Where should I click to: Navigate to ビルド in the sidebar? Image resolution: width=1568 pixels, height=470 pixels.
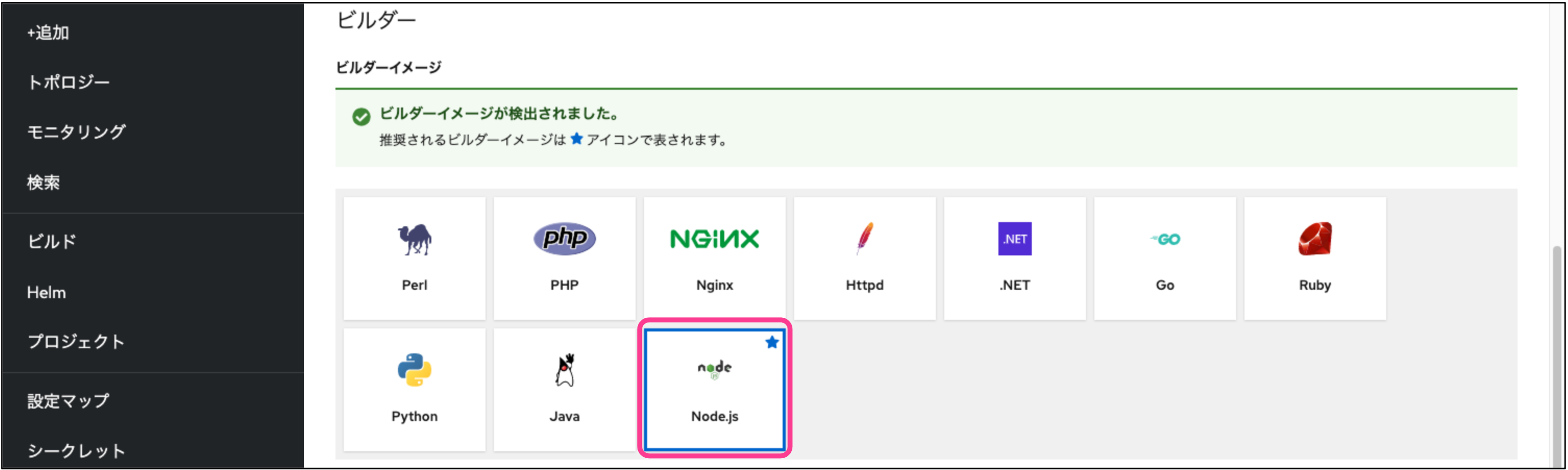click(x=52, y=241)
